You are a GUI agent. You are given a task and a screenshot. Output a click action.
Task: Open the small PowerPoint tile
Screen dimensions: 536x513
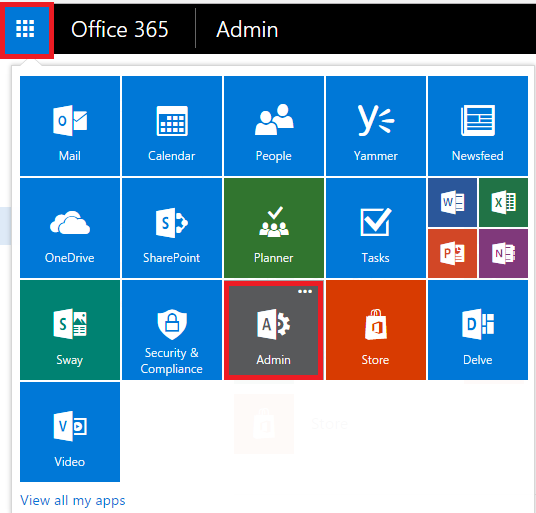[x=452, y=253]
